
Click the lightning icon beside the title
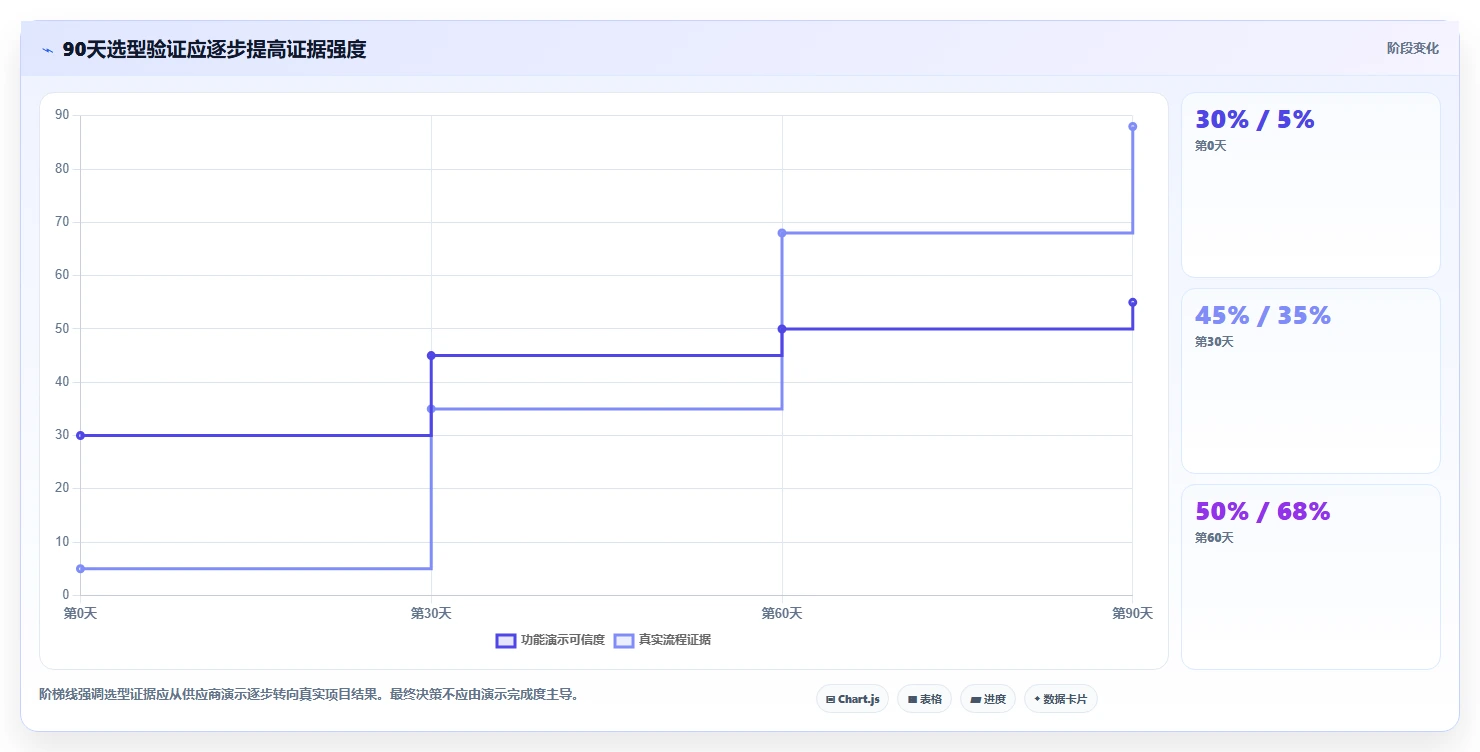[x=47, y=50]
